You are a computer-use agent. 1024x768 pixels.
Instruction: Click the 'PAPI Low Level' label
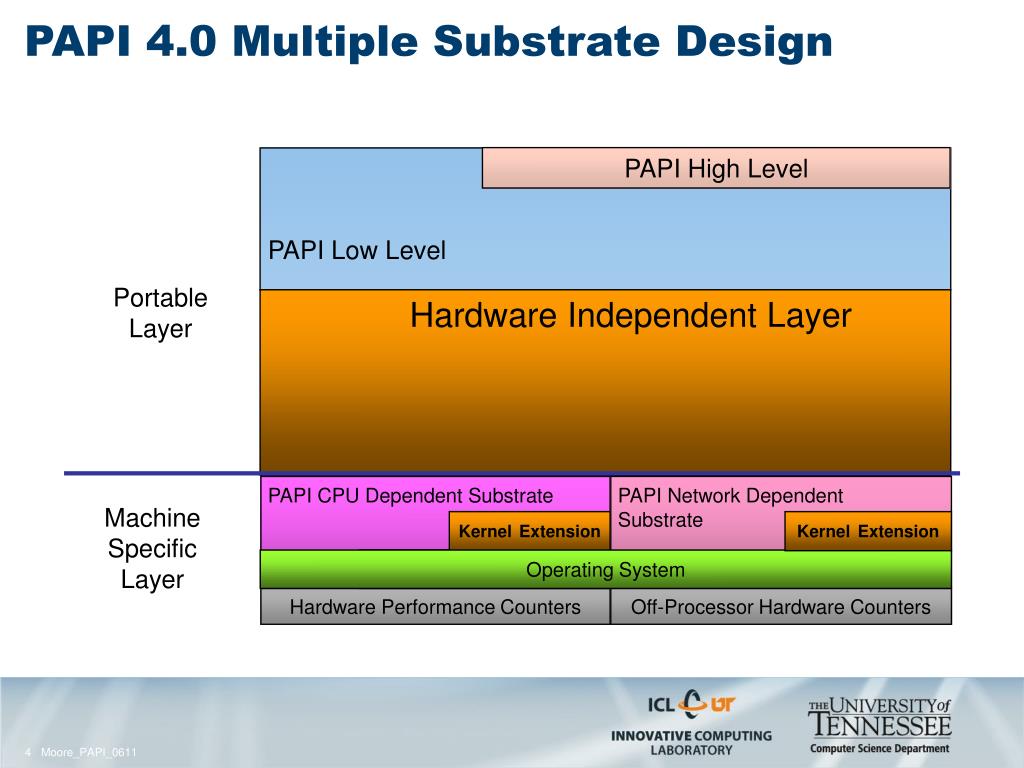click(357, 251)
